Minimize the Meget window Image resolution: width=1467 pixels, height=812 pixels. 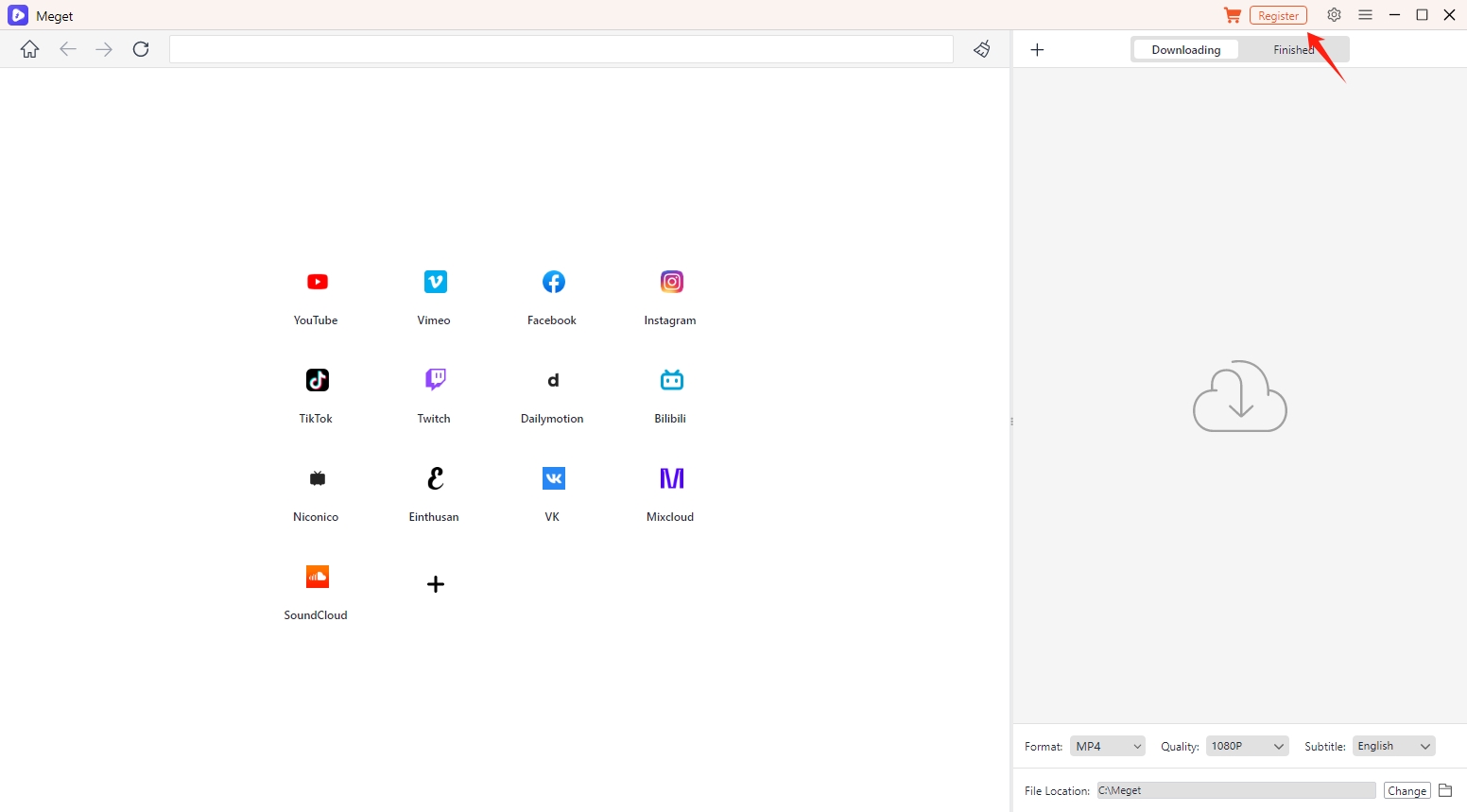point(1394,15)
